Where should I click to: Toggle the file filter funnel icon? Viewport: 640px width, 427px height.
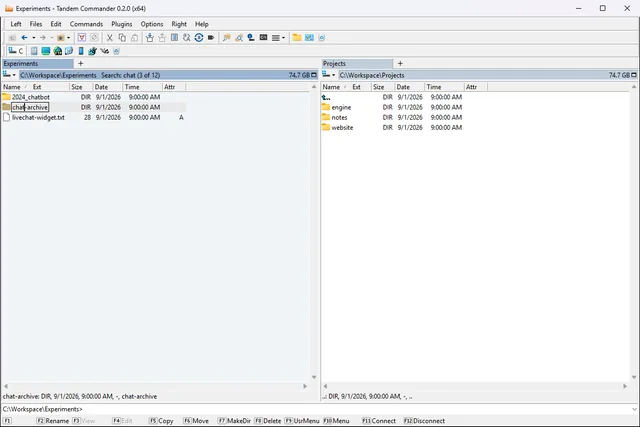point(82,38)
